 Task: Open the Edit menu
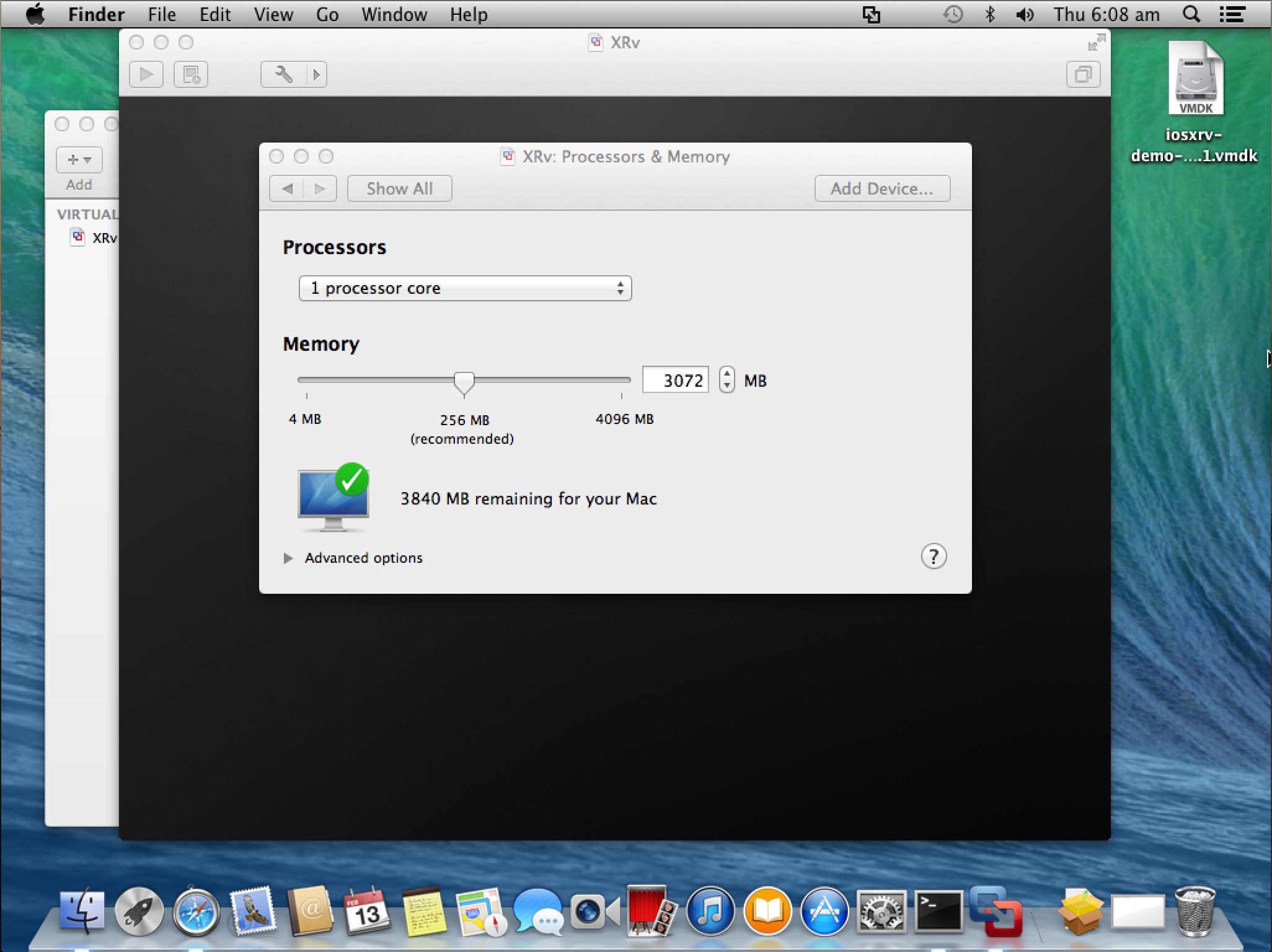pyautogui.click(x=215, y=14)
